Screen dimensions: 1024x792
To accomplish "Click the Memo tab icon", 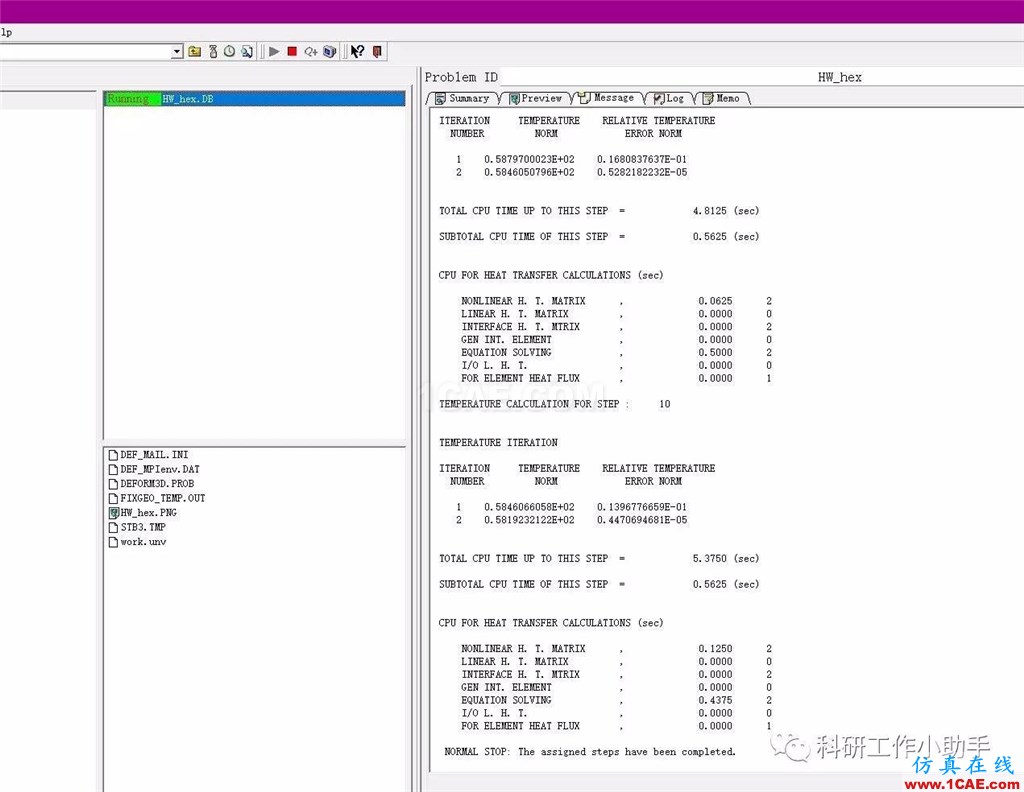I will [x=708, y=99].
